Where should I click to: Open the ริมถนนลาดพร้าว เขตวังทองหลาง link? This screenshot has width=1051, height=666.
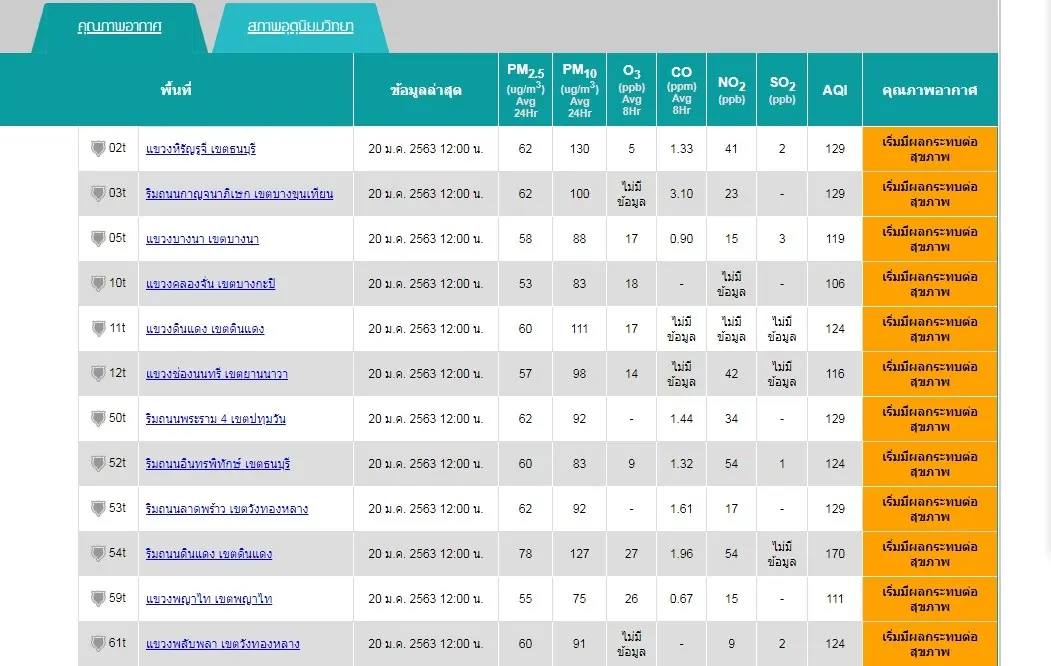[226, 509]
